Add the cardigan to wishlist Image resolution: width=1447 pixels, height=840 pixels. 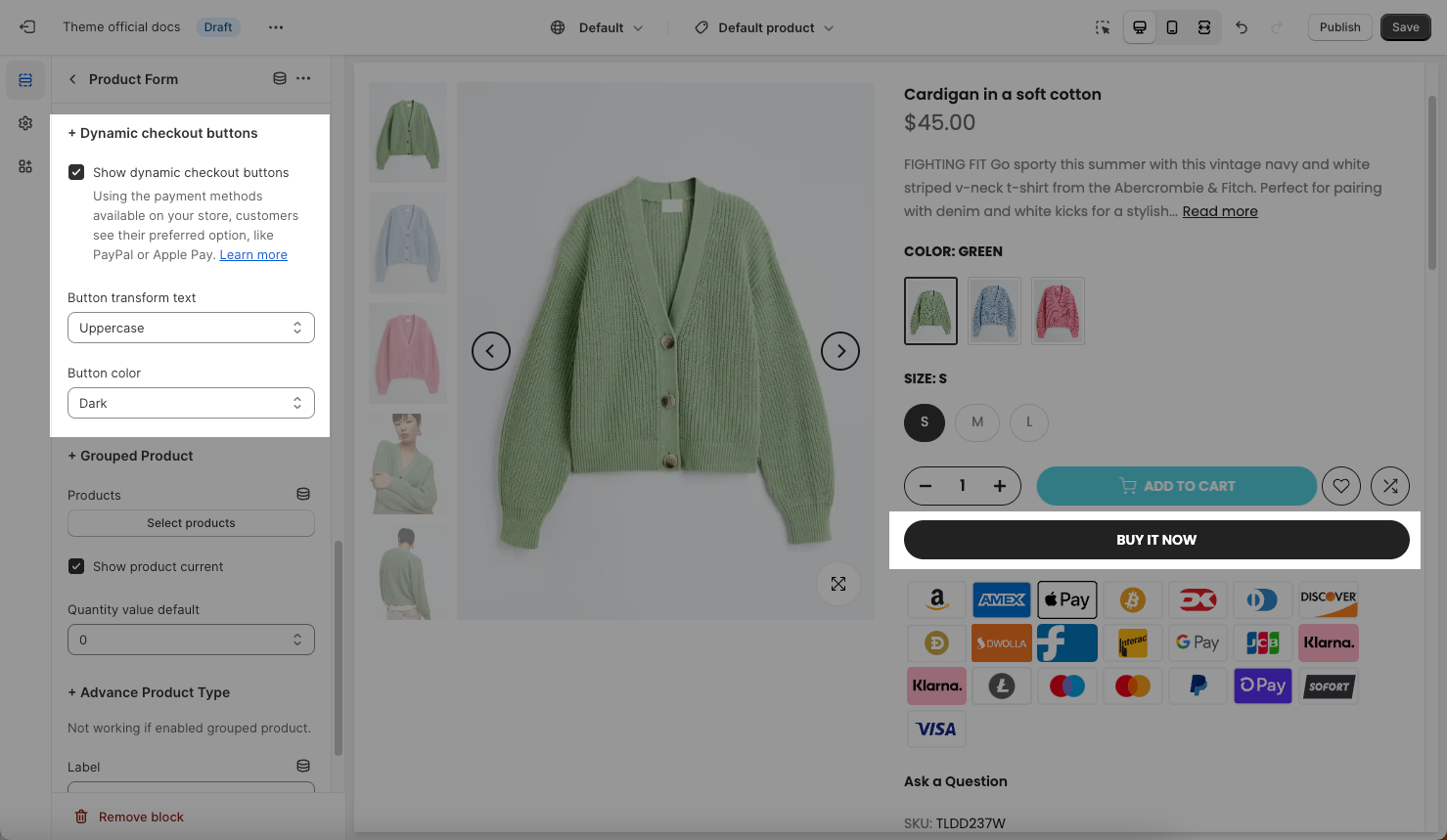1341,486
